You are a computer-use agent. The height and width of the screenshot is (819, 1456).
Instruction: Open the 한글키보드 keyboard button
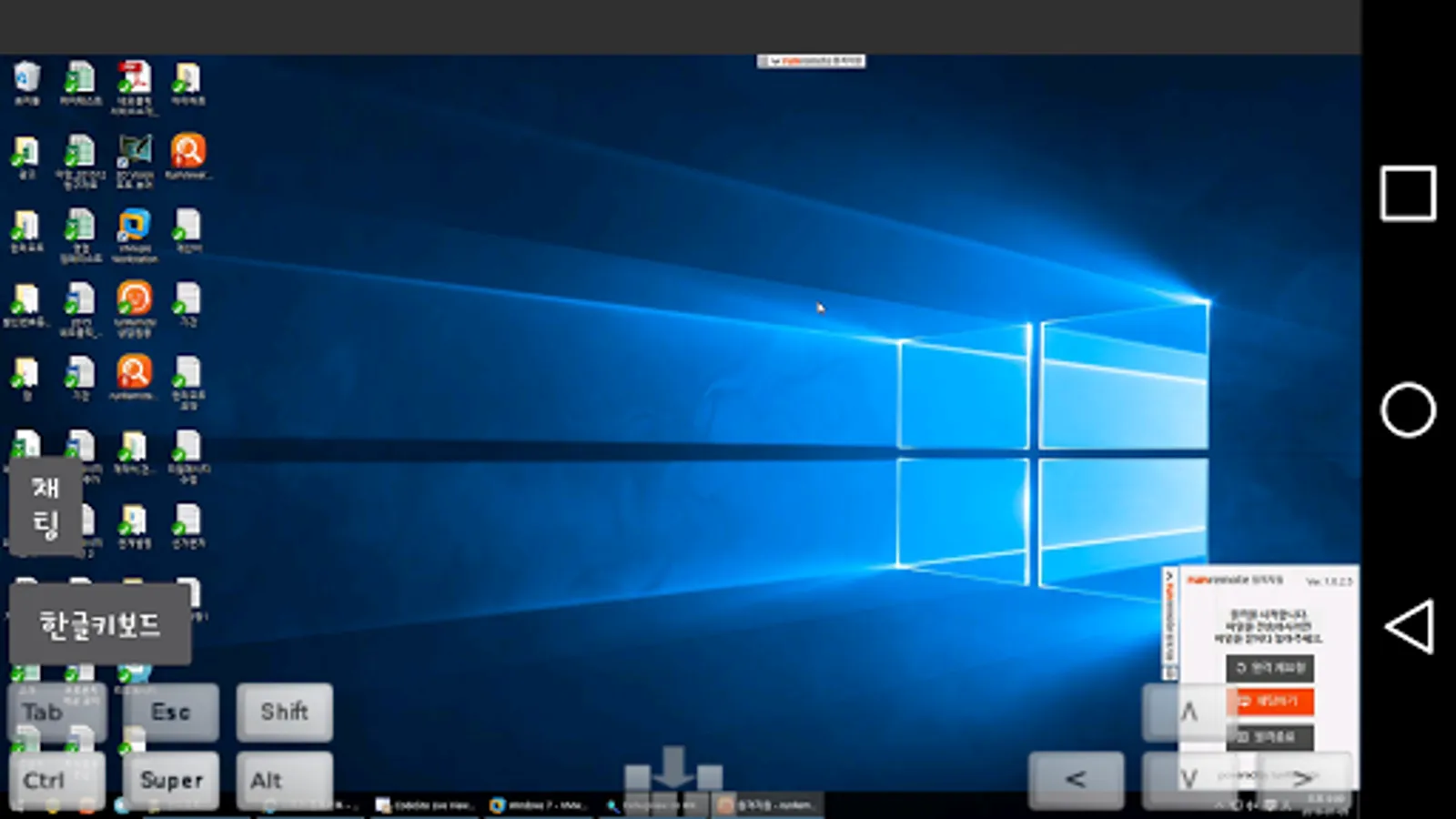(x=100, y=624)
